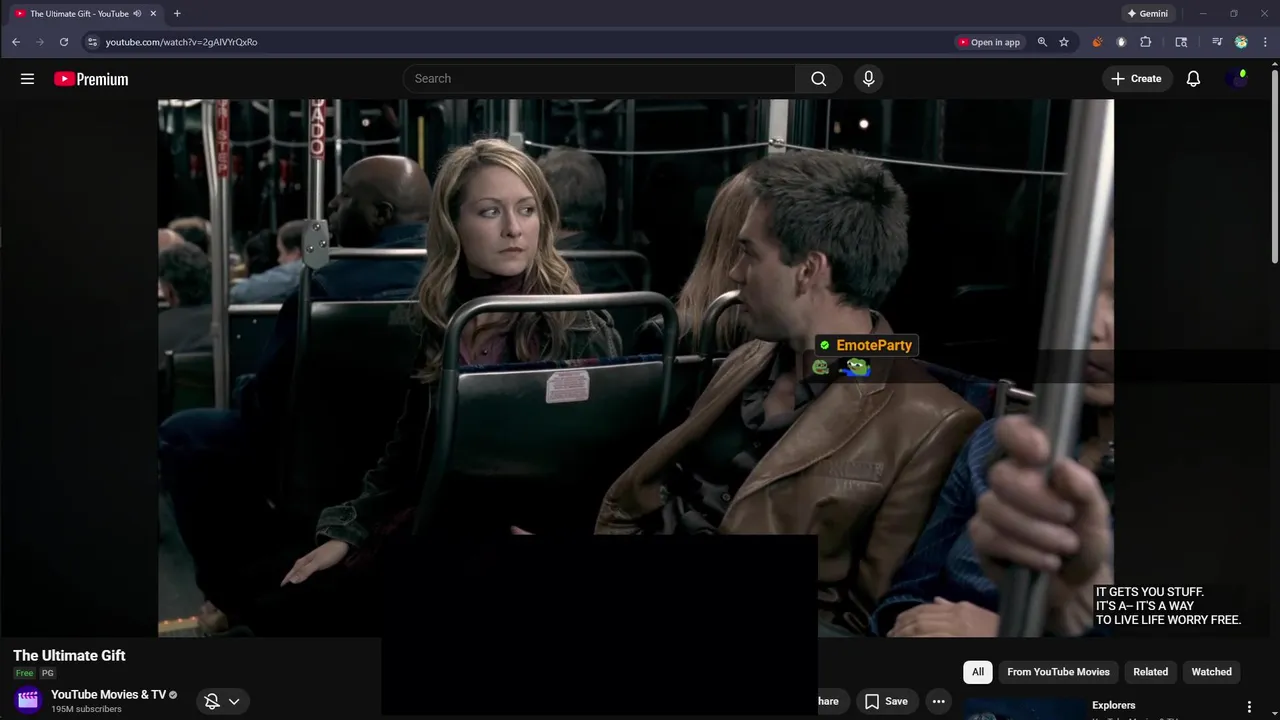Image resolution: width=1280 pixels, height=720 pixels.
Task: Open the Extensions puzzle icon
Action: (x=1146, y=42)
